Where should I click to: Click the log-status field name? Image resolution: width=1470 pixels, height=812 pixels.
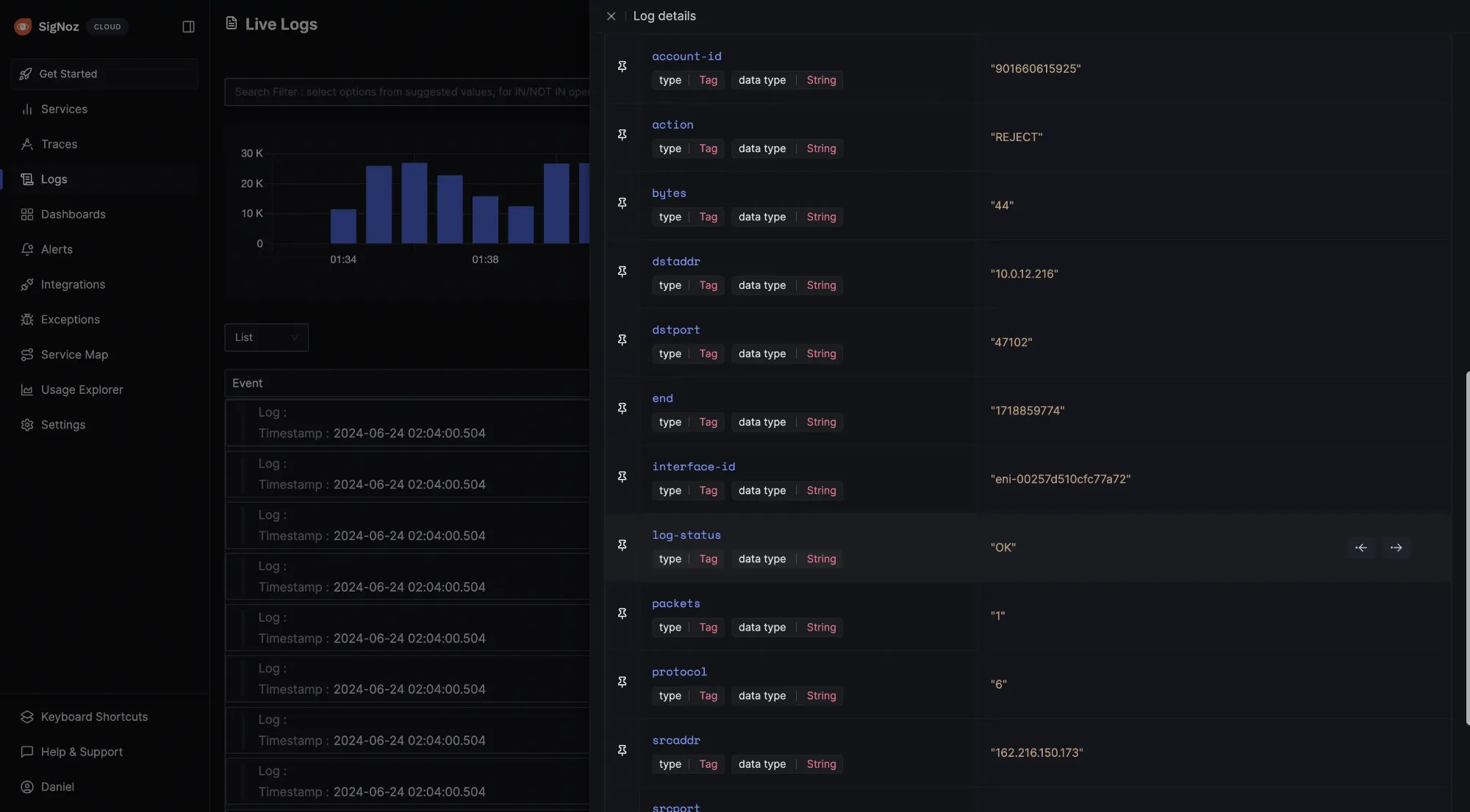click(x=686, y=535)
